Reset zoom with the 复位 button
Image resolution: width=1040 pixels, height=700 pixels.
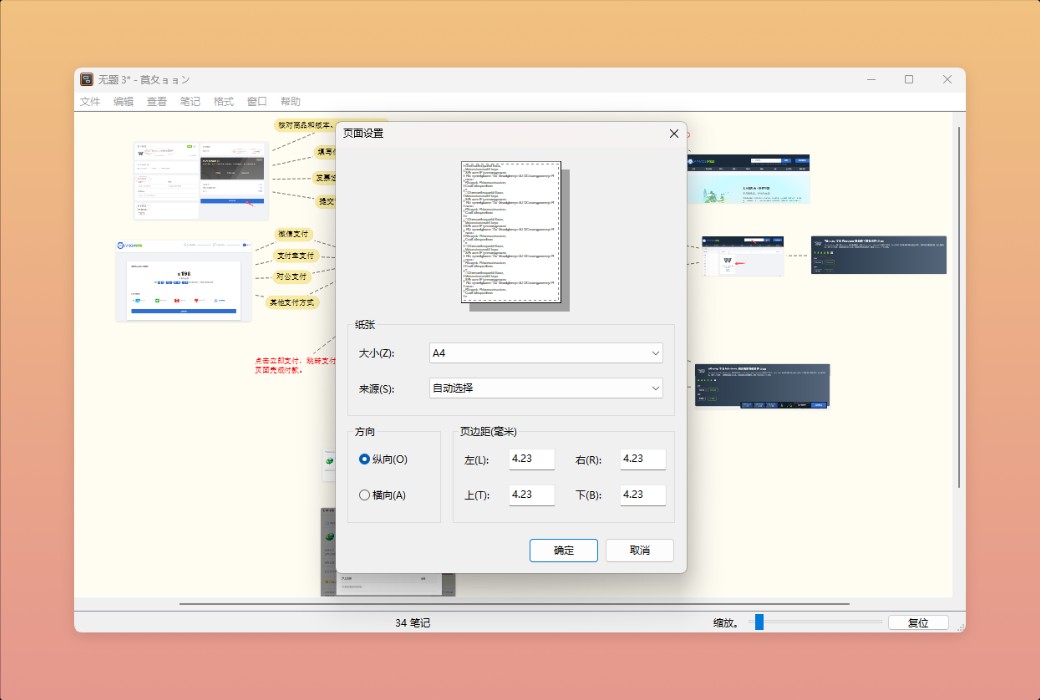point(917,621)
